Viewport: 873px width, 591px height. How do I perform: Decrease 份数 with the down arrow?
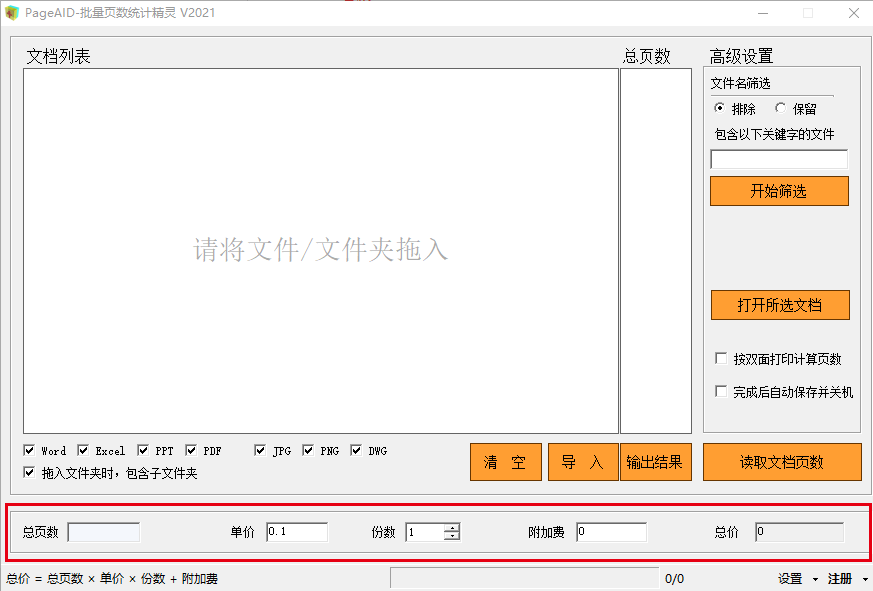pos(452,536)
